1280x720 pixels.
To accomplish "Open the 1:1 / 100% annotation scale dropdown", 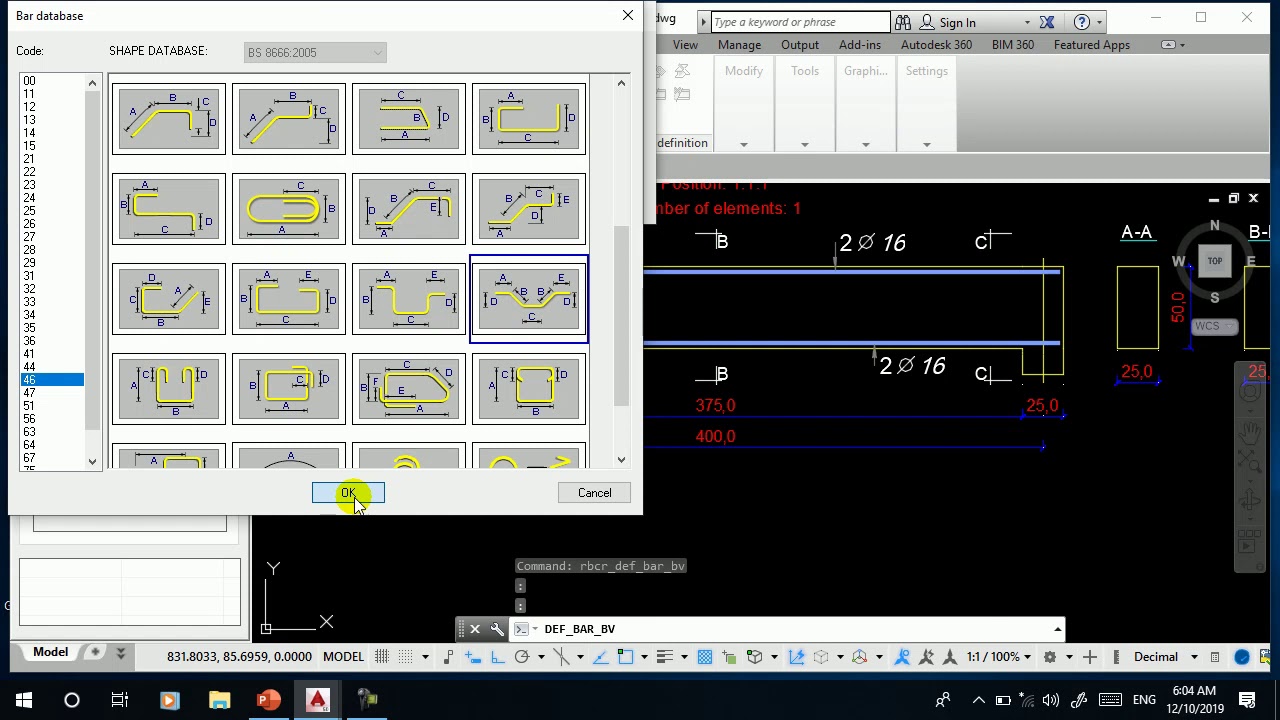I will [1000, 657].
